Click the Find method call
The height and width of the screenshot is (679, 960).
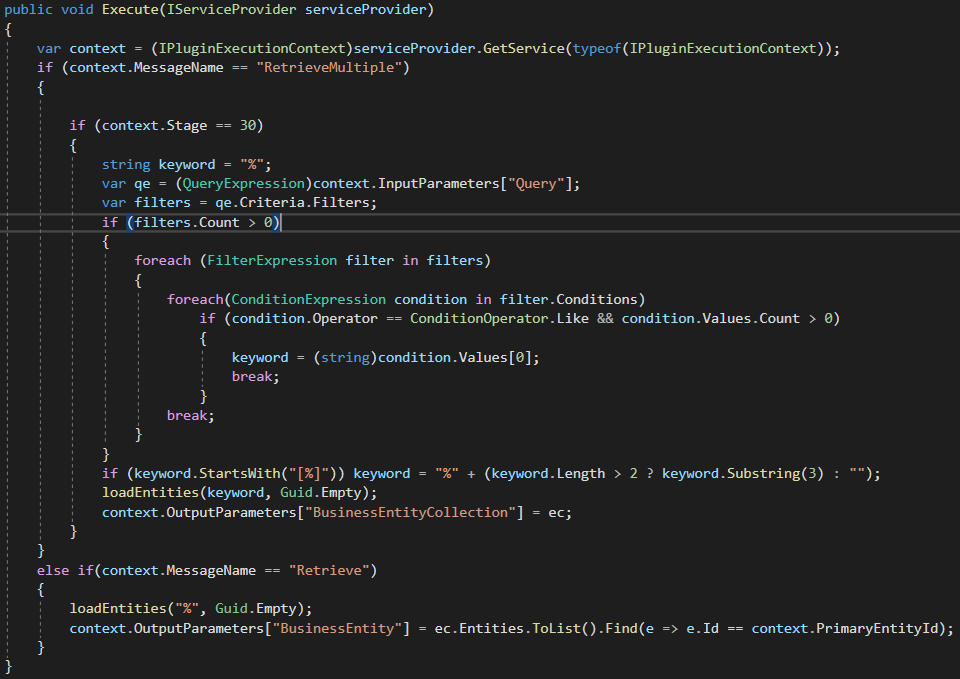point(621,629)
